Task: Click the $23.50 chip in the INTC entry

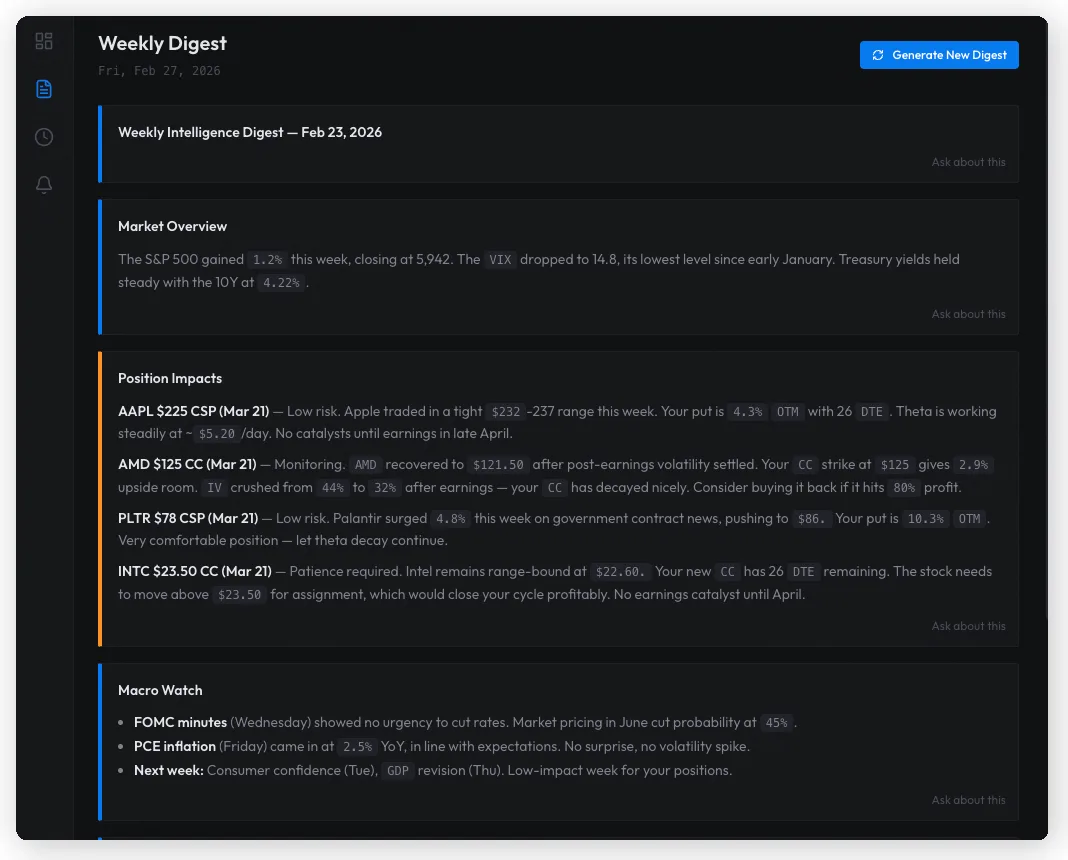Action: coord(239,594)
